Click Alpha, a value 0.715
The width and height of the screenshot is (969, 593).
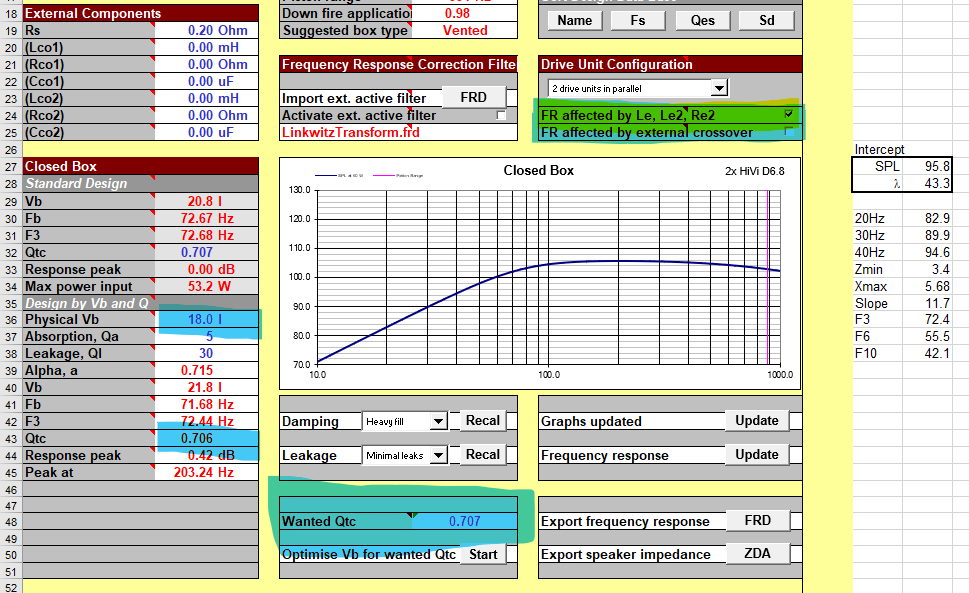click(x=206, y=371)
